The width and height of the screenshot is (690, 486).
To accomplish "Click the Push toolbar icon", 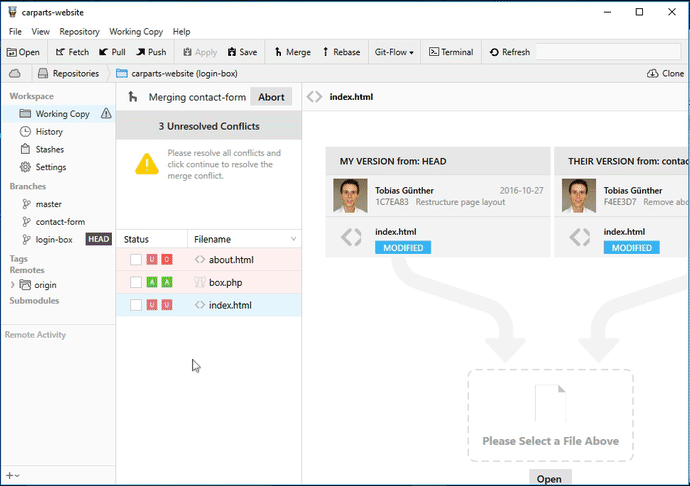I will [x=139, y=52].
